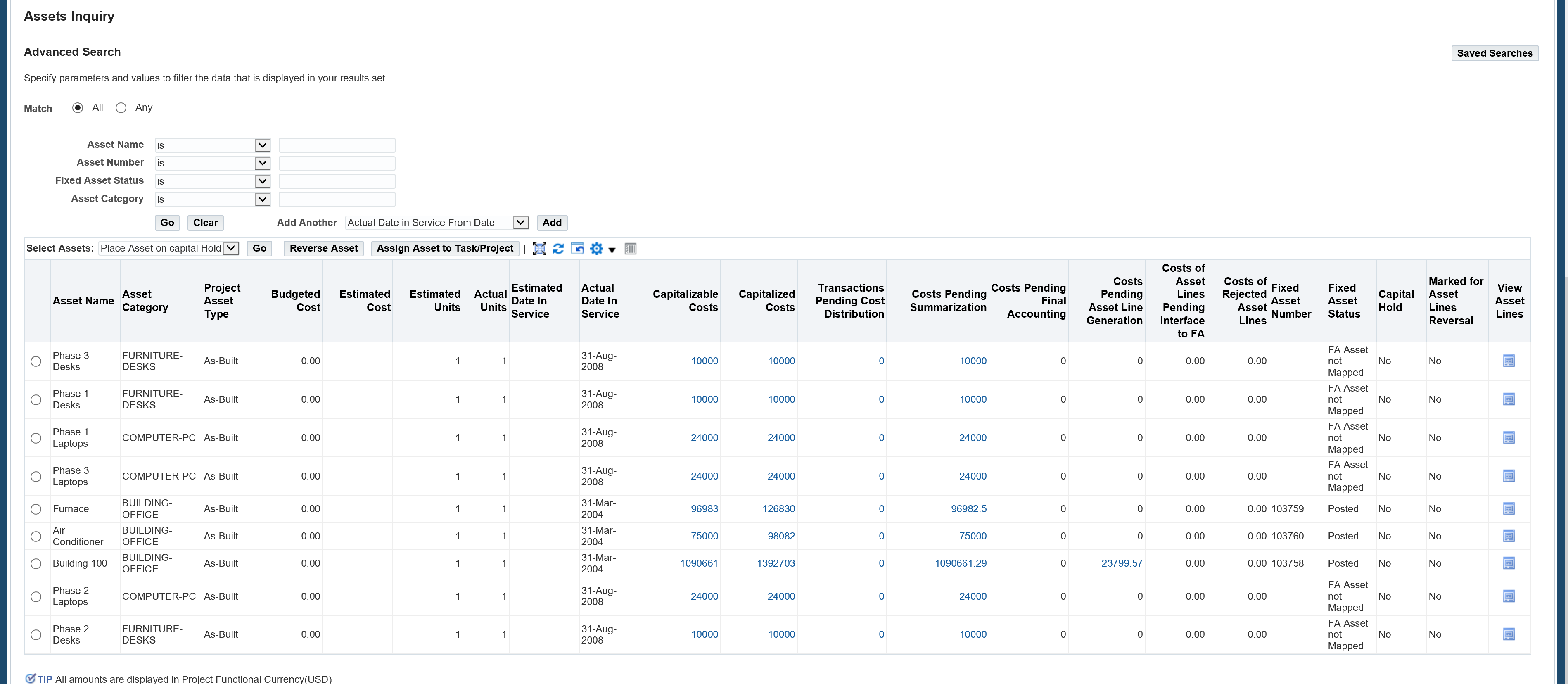Image resolution: width=1568 pixels, height=684 pixels.
Task: Select the Phase 1 Laptops row
Action: (36, 438)
